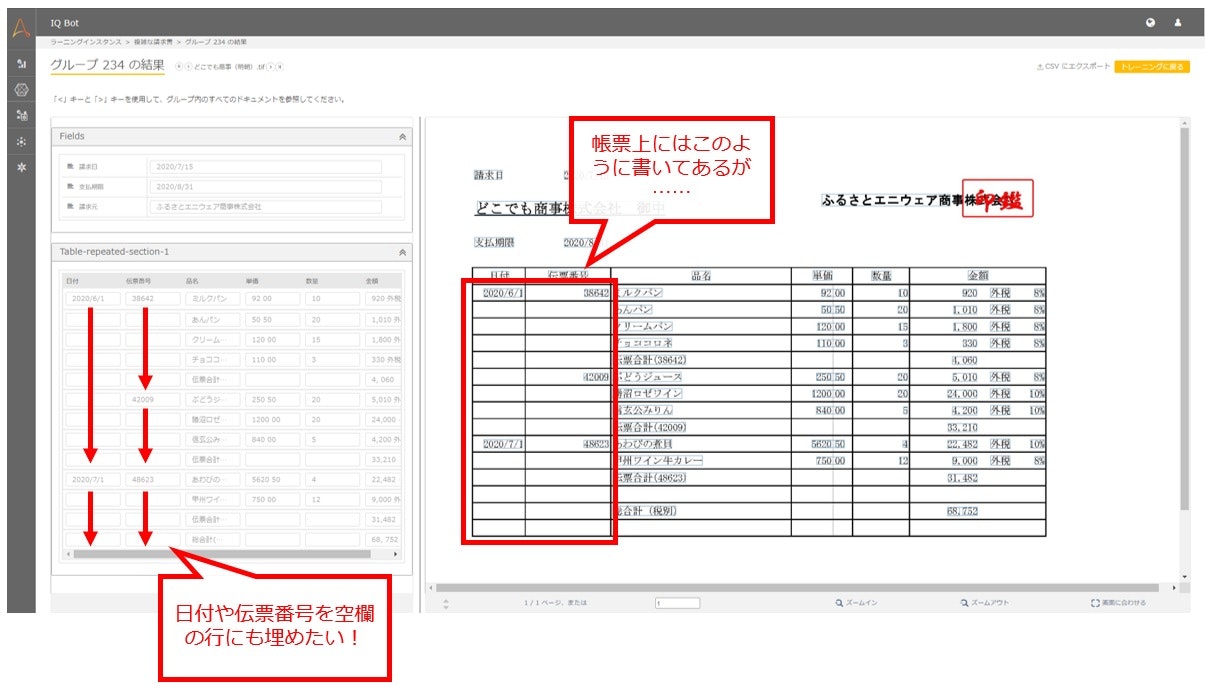
Task: Click the 単価 cell containing 5620 50
Action: pyautogui.click(x=273, y=480)
